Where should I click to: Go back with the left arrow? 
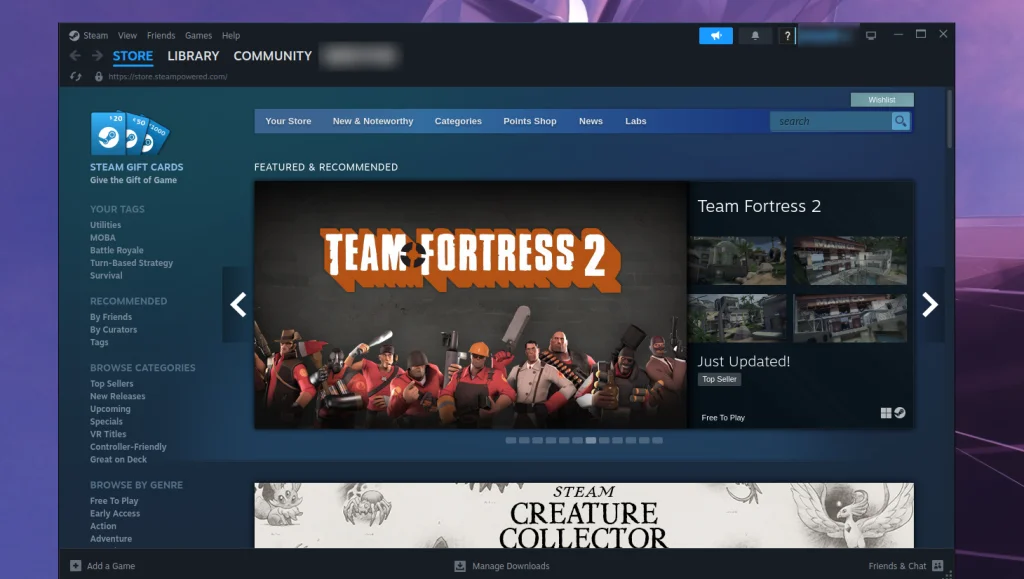click(75, 56)
